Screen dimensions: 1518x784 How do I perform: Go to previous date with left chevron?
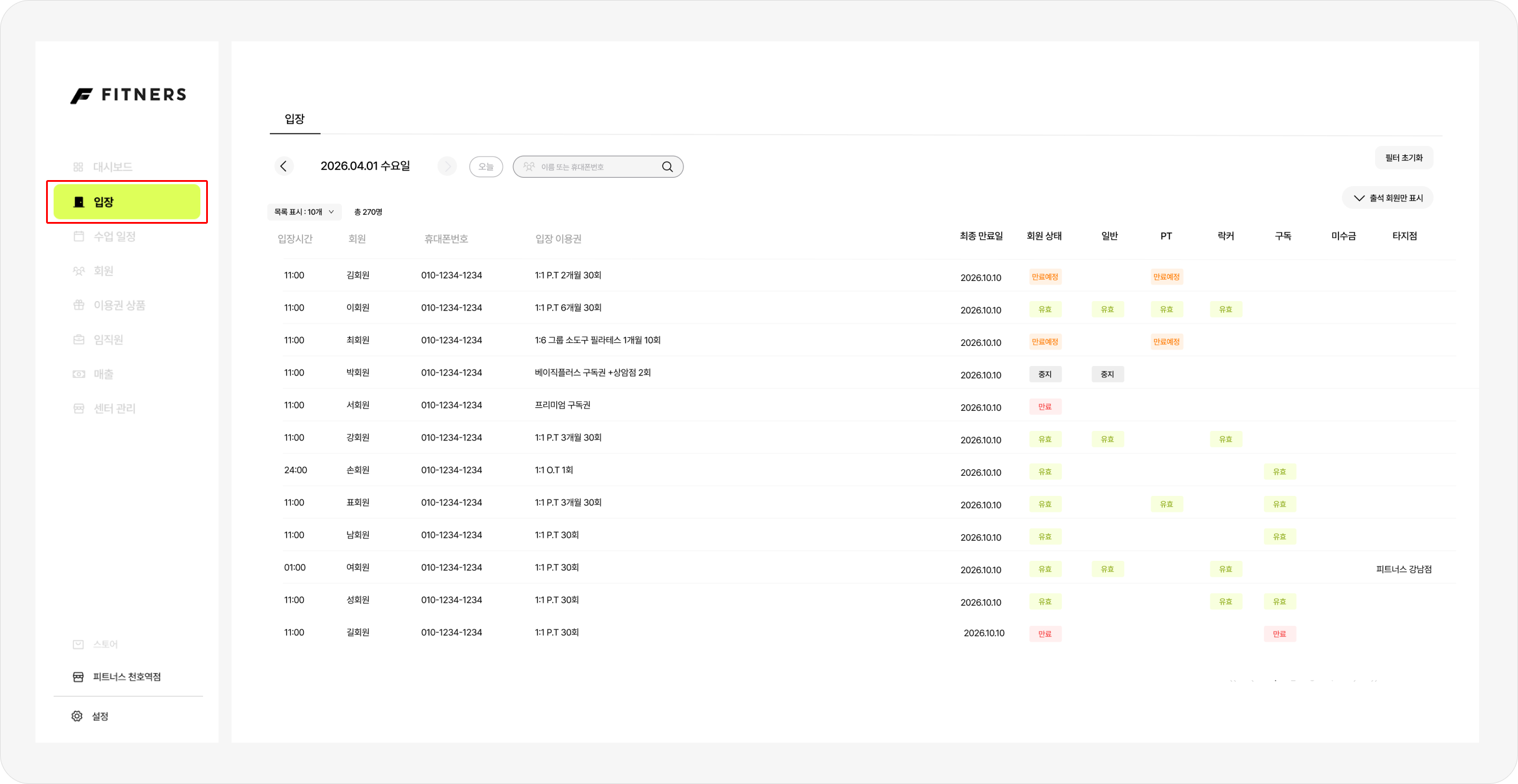pos(284,166)
